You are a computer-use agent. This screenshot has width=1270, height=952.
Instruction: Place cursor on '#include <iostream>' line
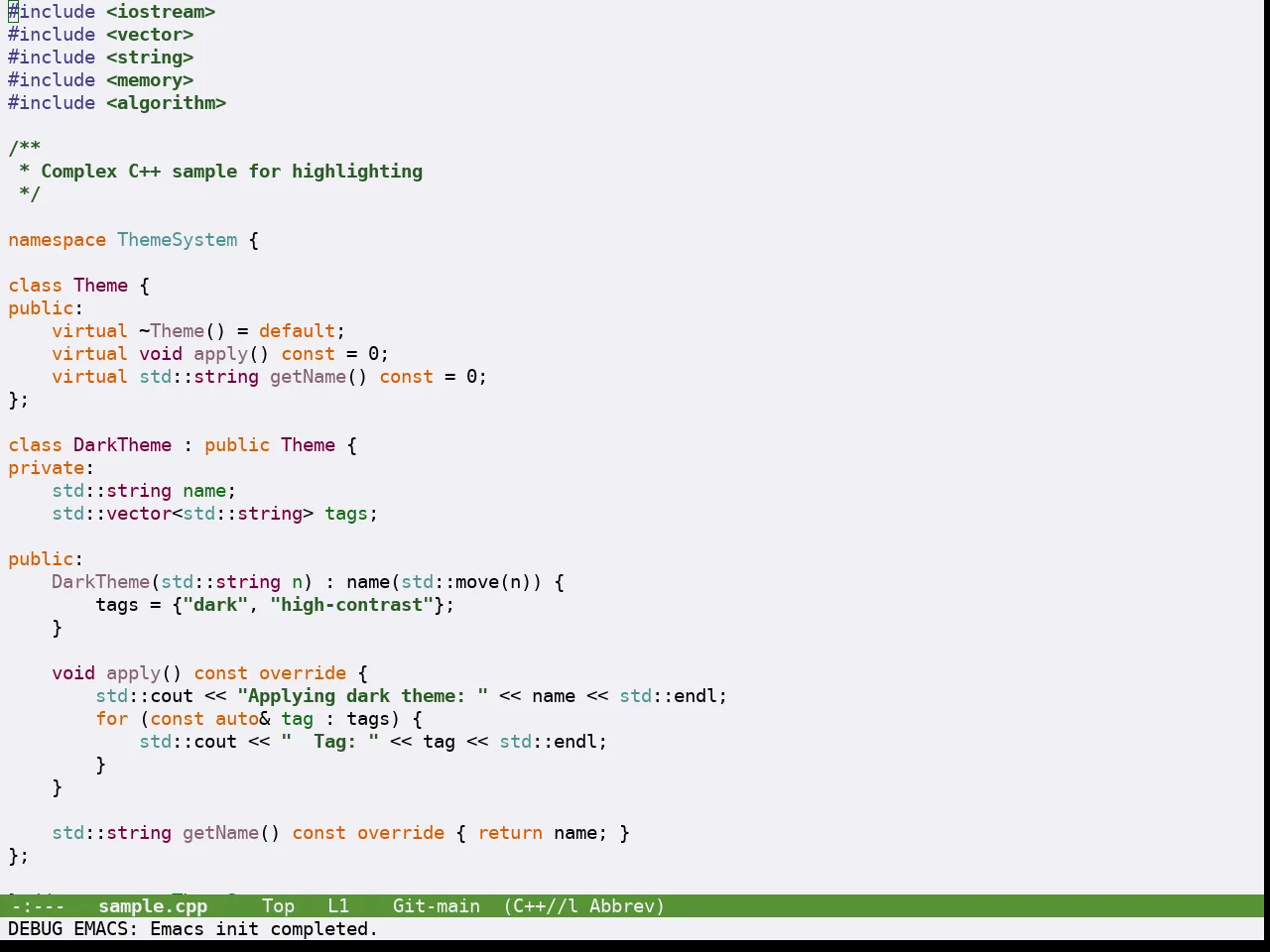click(112, 12)
